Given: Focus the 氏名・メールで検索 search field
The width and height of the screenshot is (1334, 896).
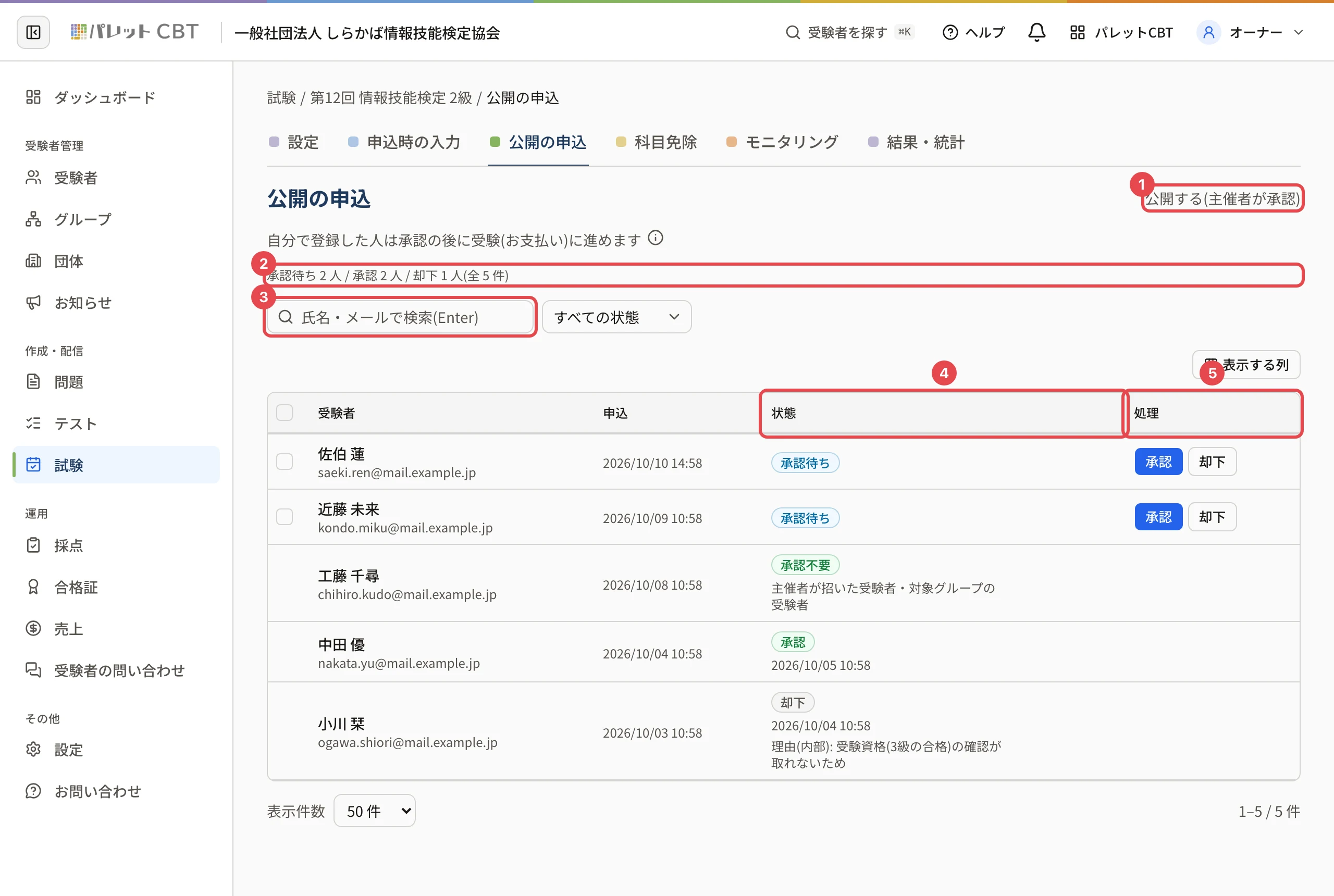Looking at the screenshot, I should (x=400, y=317).
